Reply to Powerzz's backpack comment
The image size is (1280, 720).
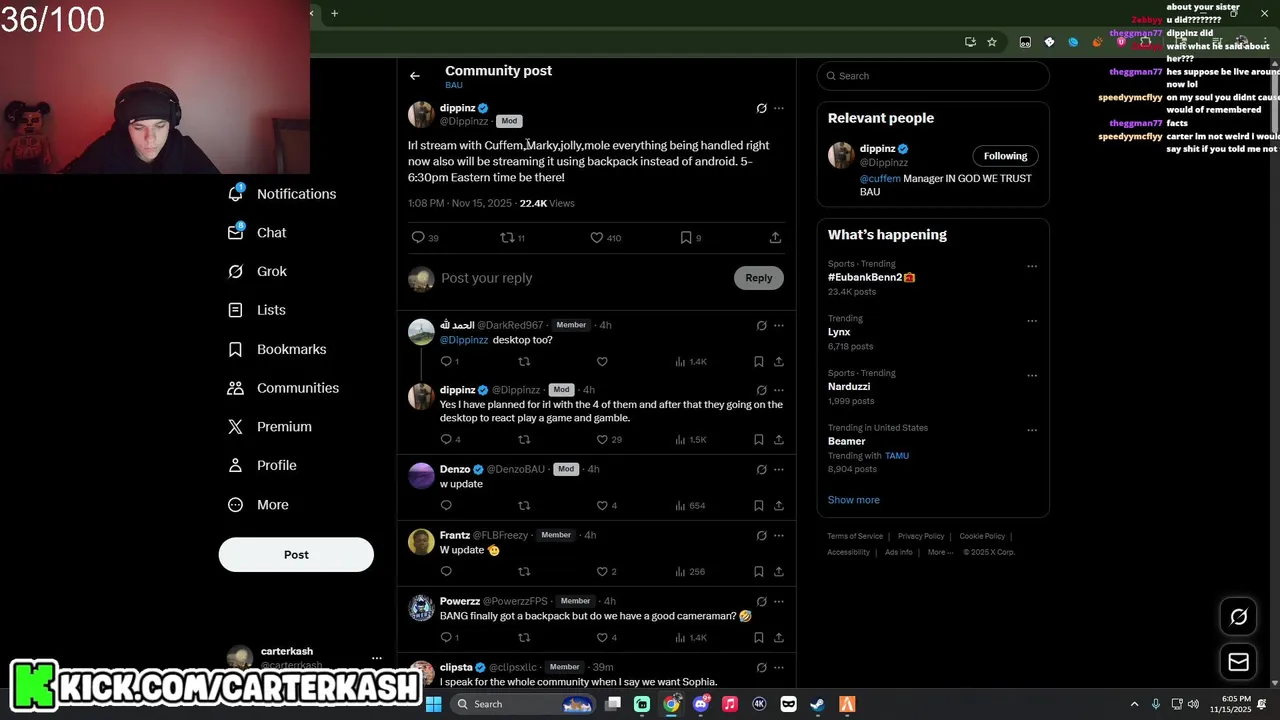point(449,638)
